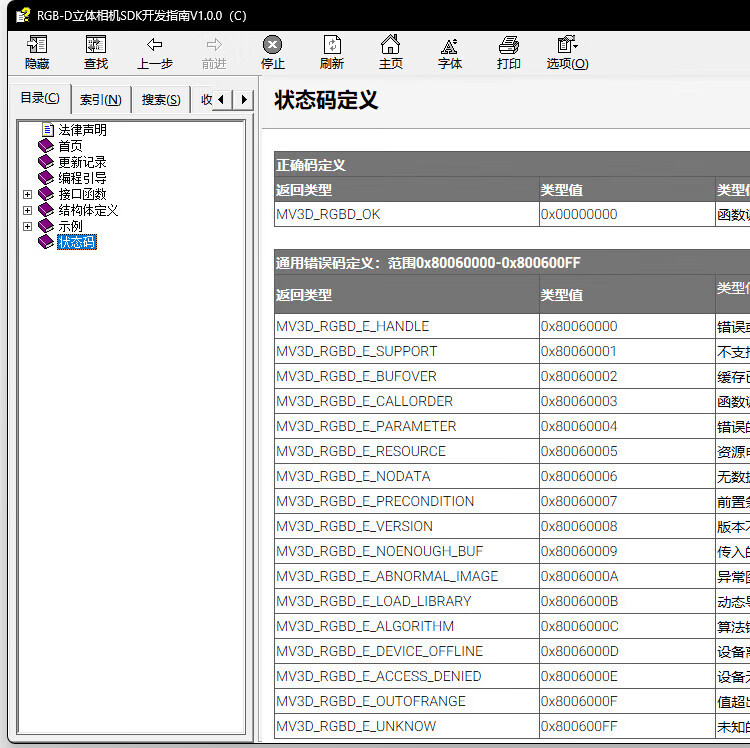Open 法律声明 in the contents tree
Image resolution: width=750 pixels, height=748 pixels.
coord(82,130)
